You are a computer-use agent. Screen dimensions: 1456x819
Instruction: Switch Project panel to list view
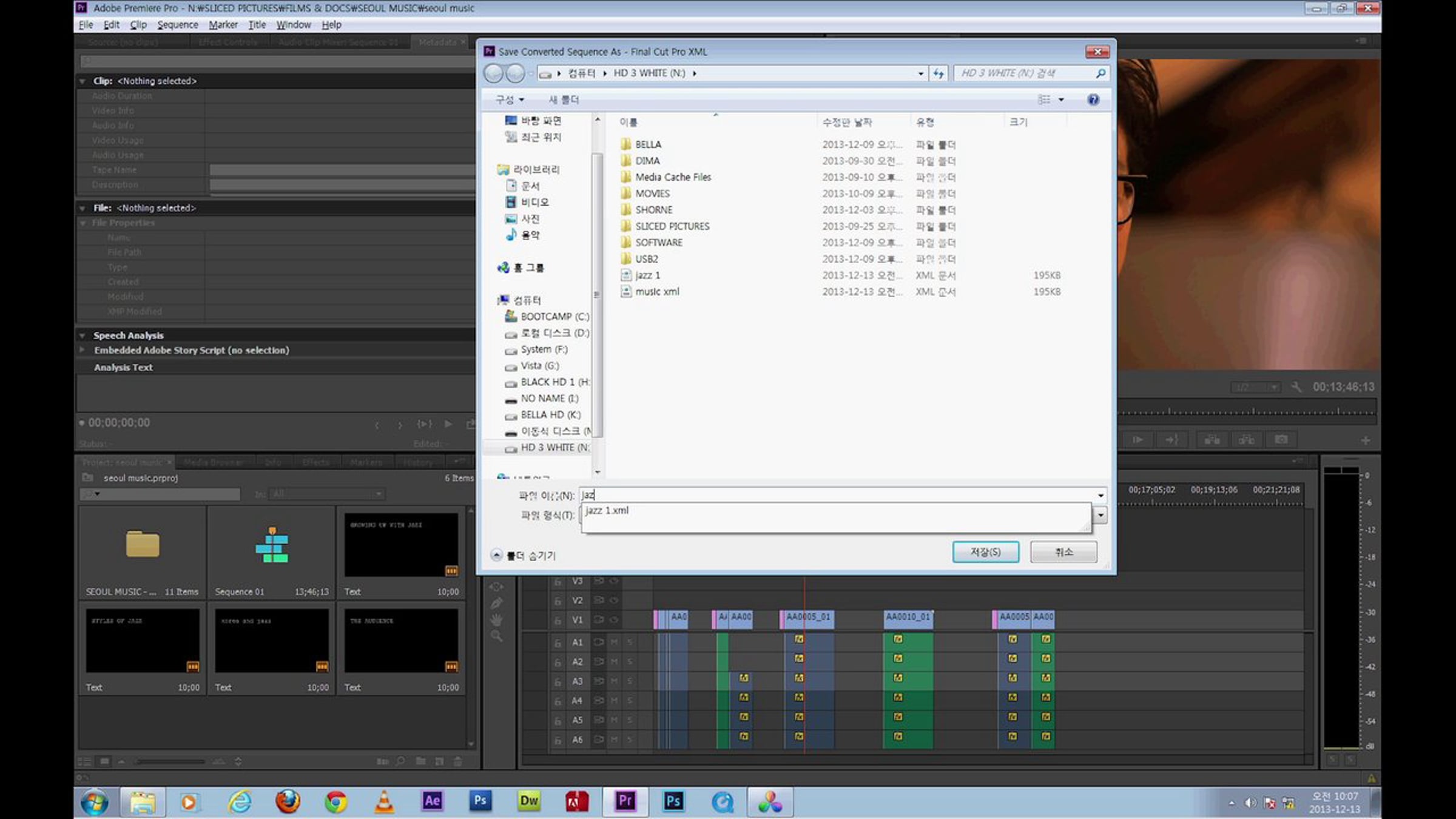coord(84,761)
